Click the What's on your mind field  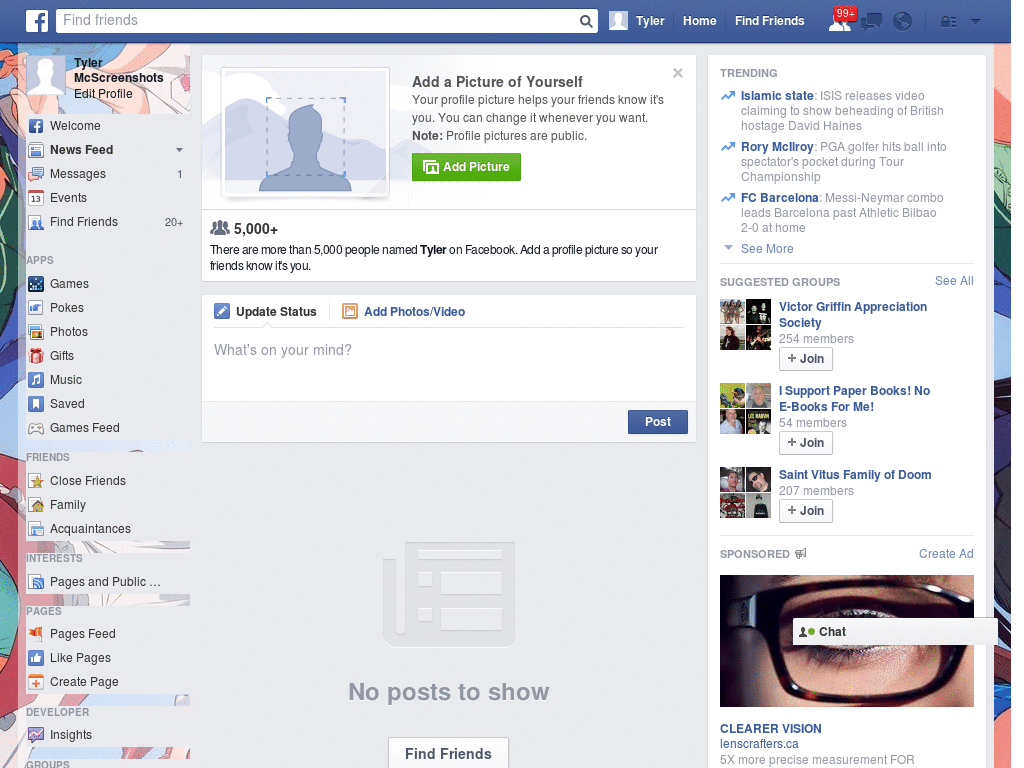click(x=449, y=364)
